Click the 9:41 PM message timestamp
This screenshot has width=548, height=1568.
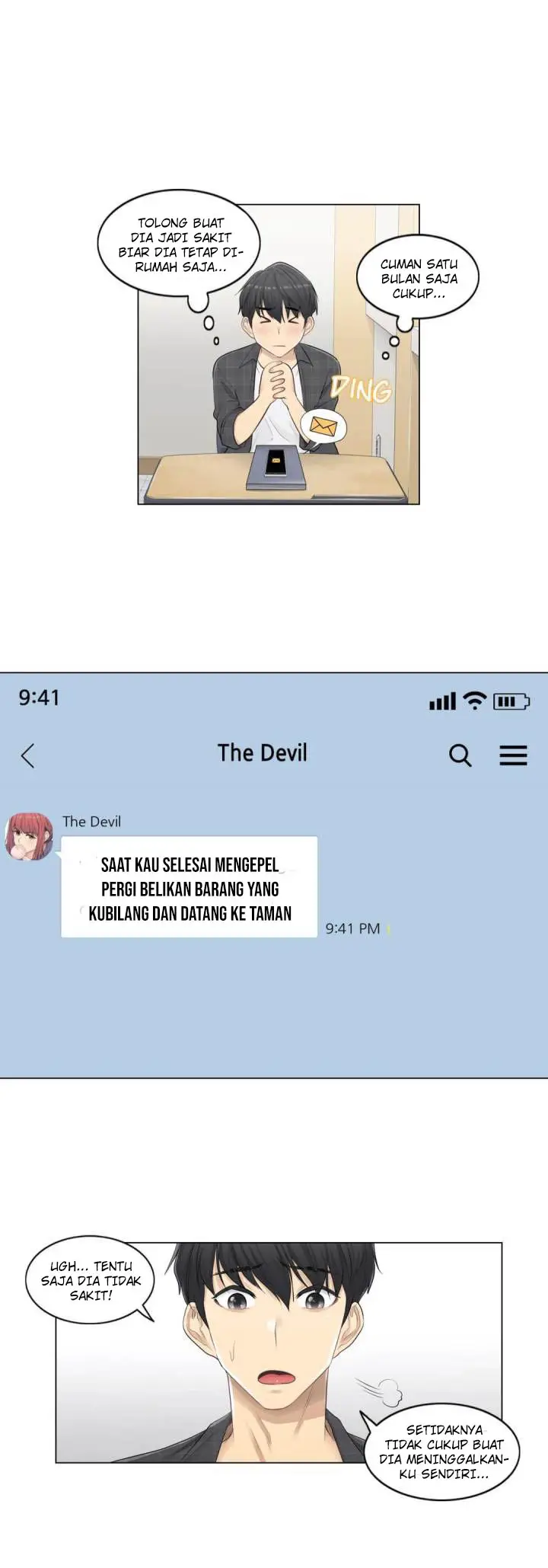(352, 928)
